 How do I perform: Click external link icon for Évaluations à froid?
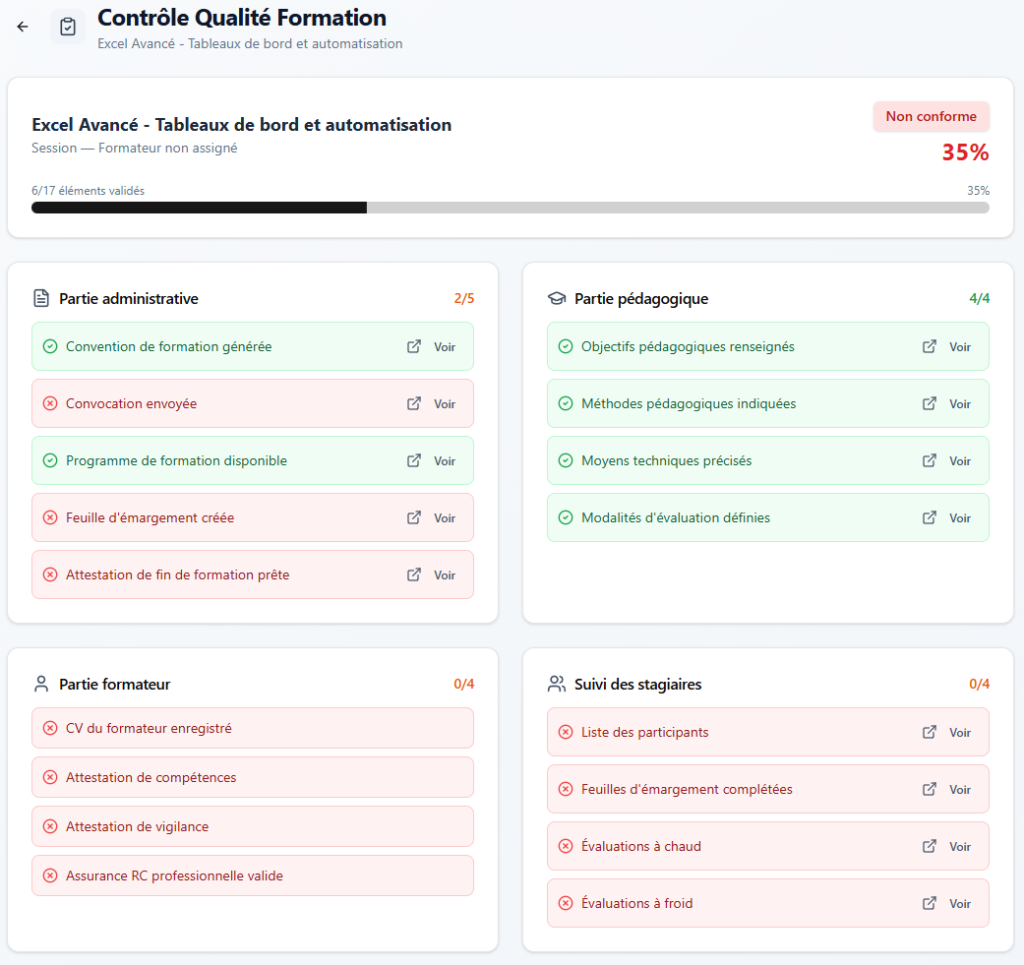coord(929,904)
